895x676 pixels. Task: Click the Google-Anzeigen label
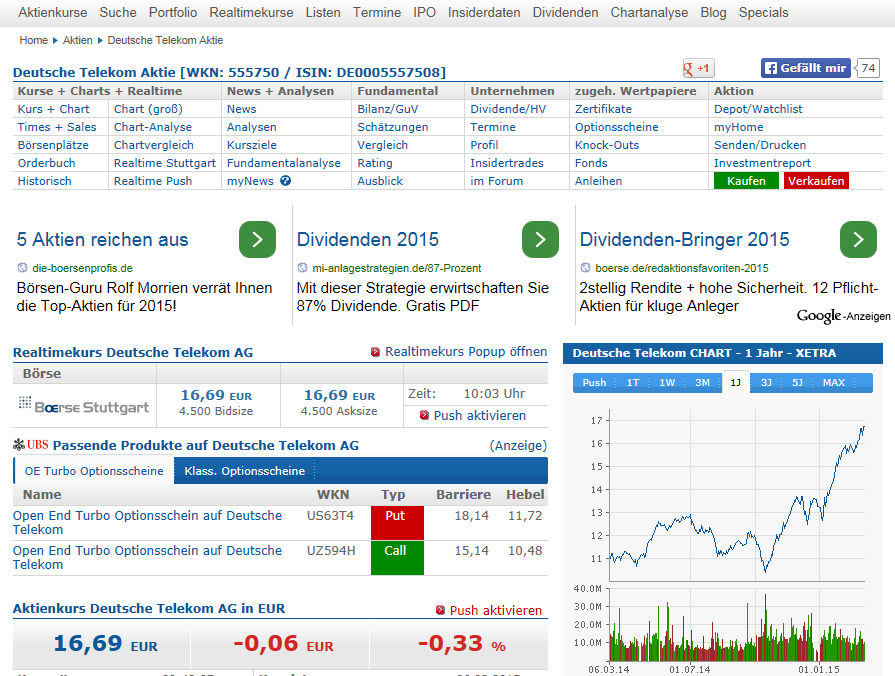(844, 316)
